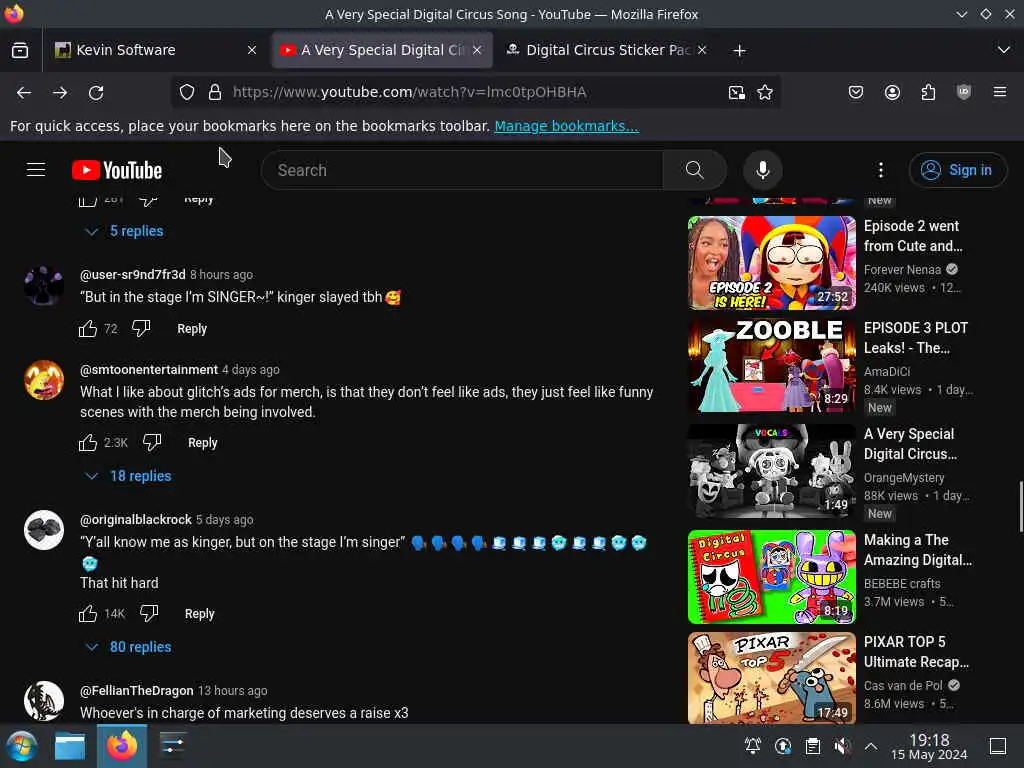The image size is (1024, 768).
Task: Show site security lock information
Action: point(215,92)
